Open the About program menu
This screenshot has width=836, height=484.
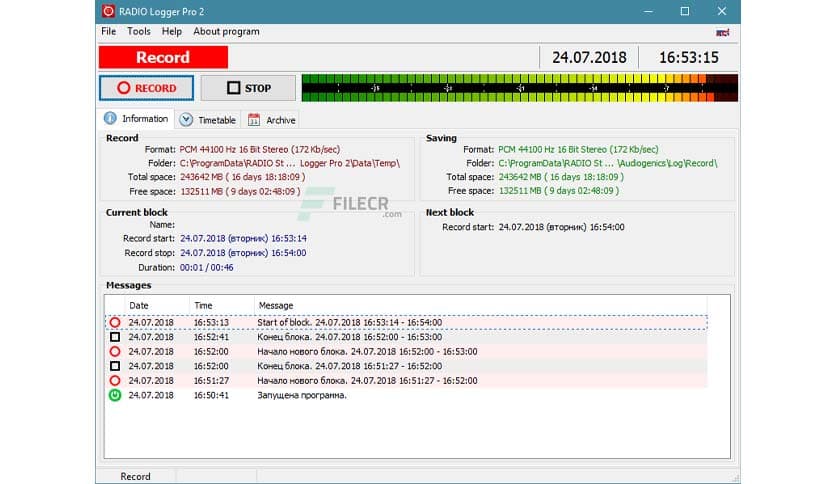pos(227,31)
